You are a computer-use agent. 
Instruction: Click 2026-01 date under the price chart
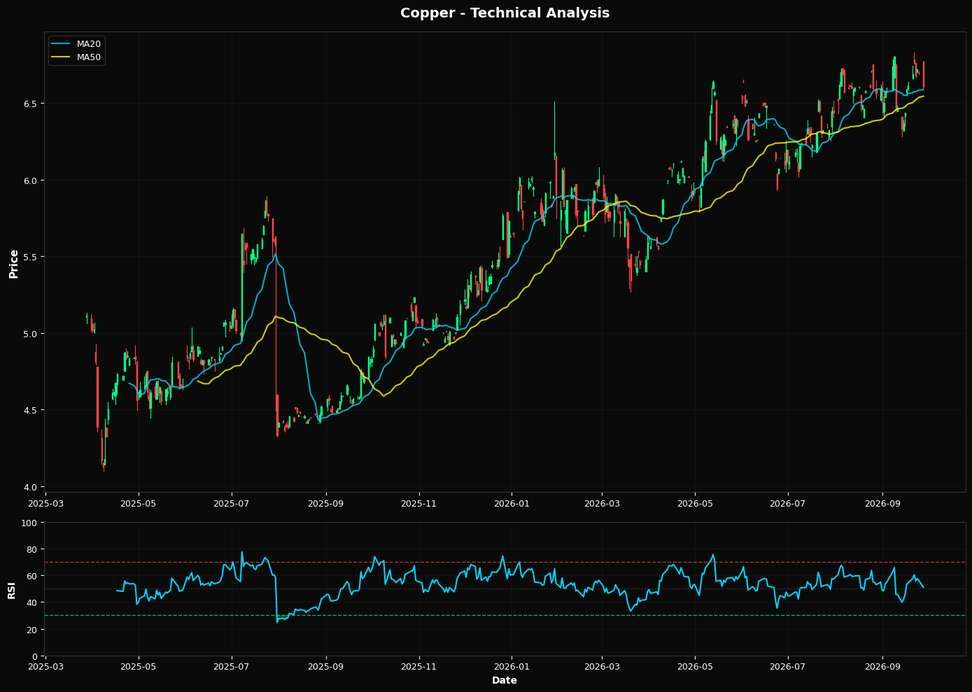tap(511, 504)
